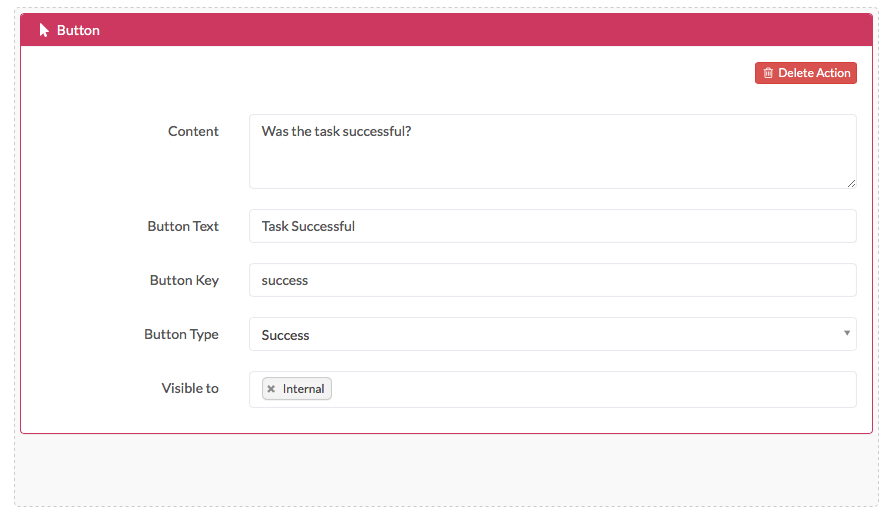Click the cursor icon in Button header
This screenshot has width=891, height=521.
click(44, 30)
